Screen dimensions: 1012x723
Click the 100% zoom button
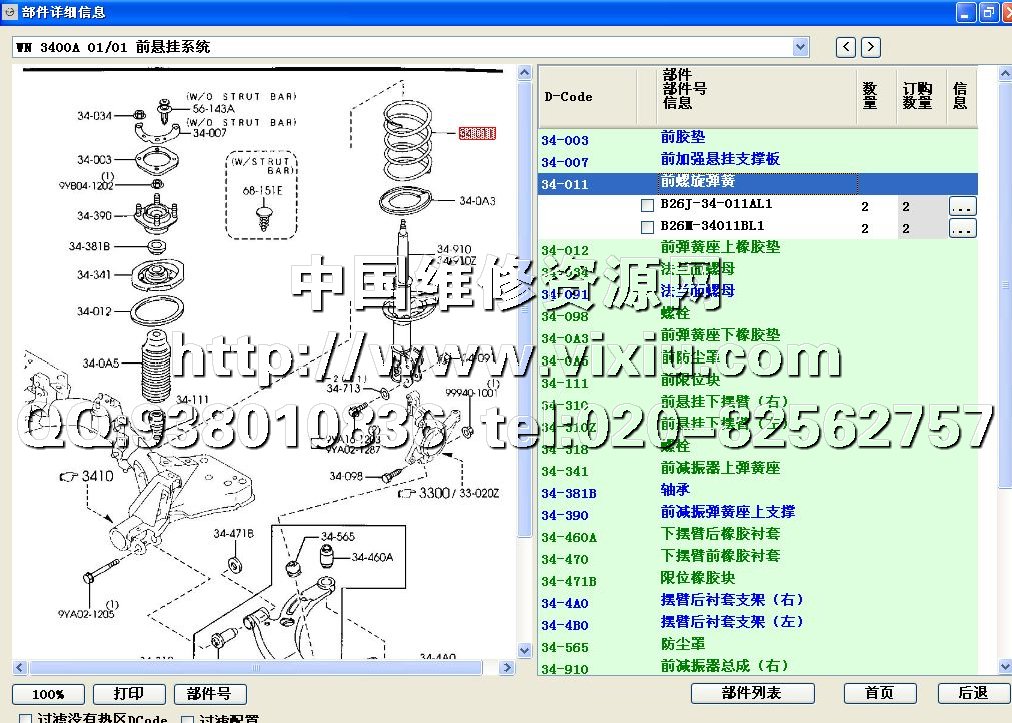[48, 693]
